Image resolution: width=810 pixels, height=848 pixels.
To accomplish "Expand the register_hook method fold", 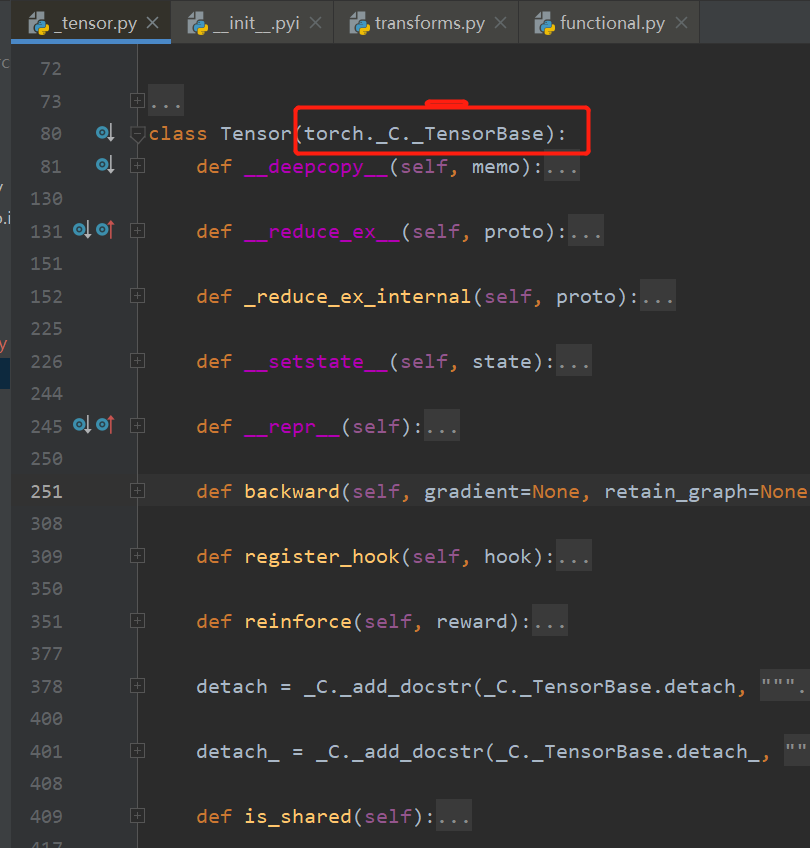I will click(137, 556).
